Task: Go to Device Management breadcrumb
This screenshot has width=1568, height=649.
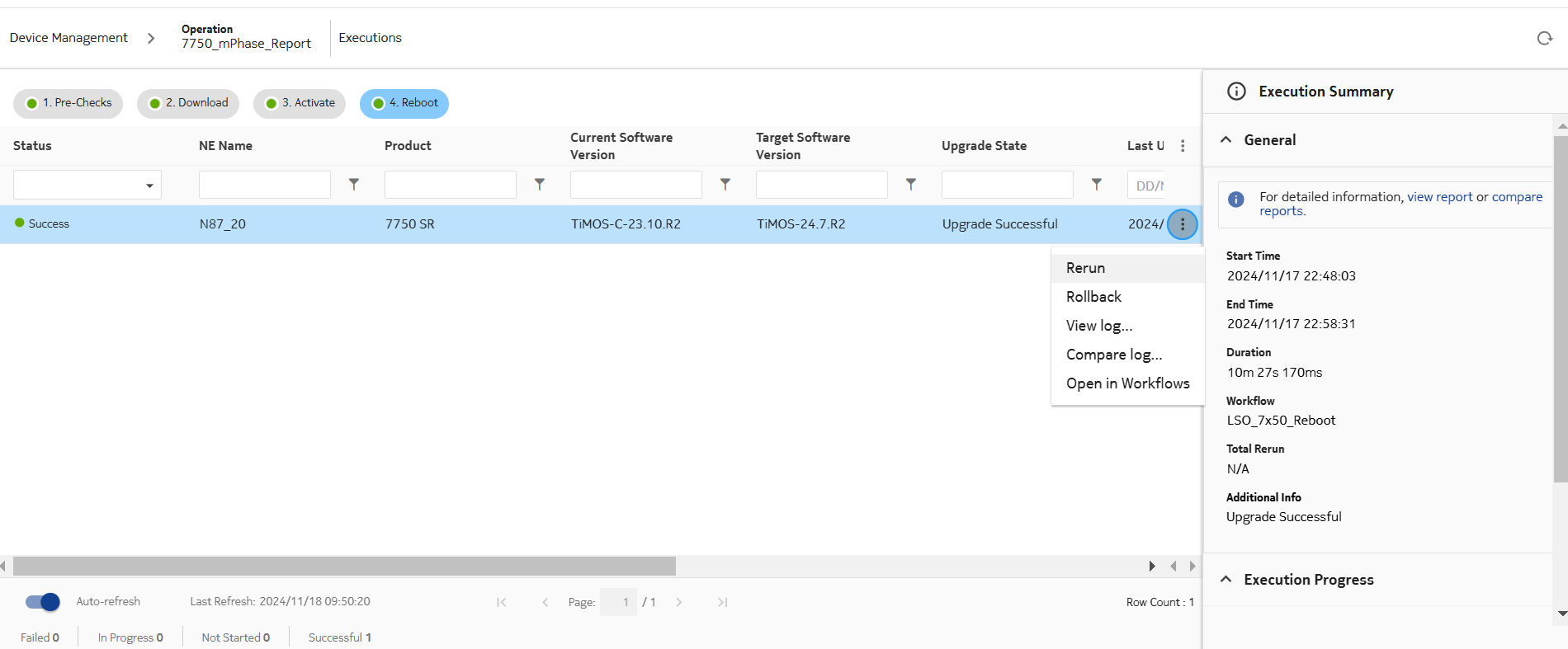Action: click(x=68, y=38)
